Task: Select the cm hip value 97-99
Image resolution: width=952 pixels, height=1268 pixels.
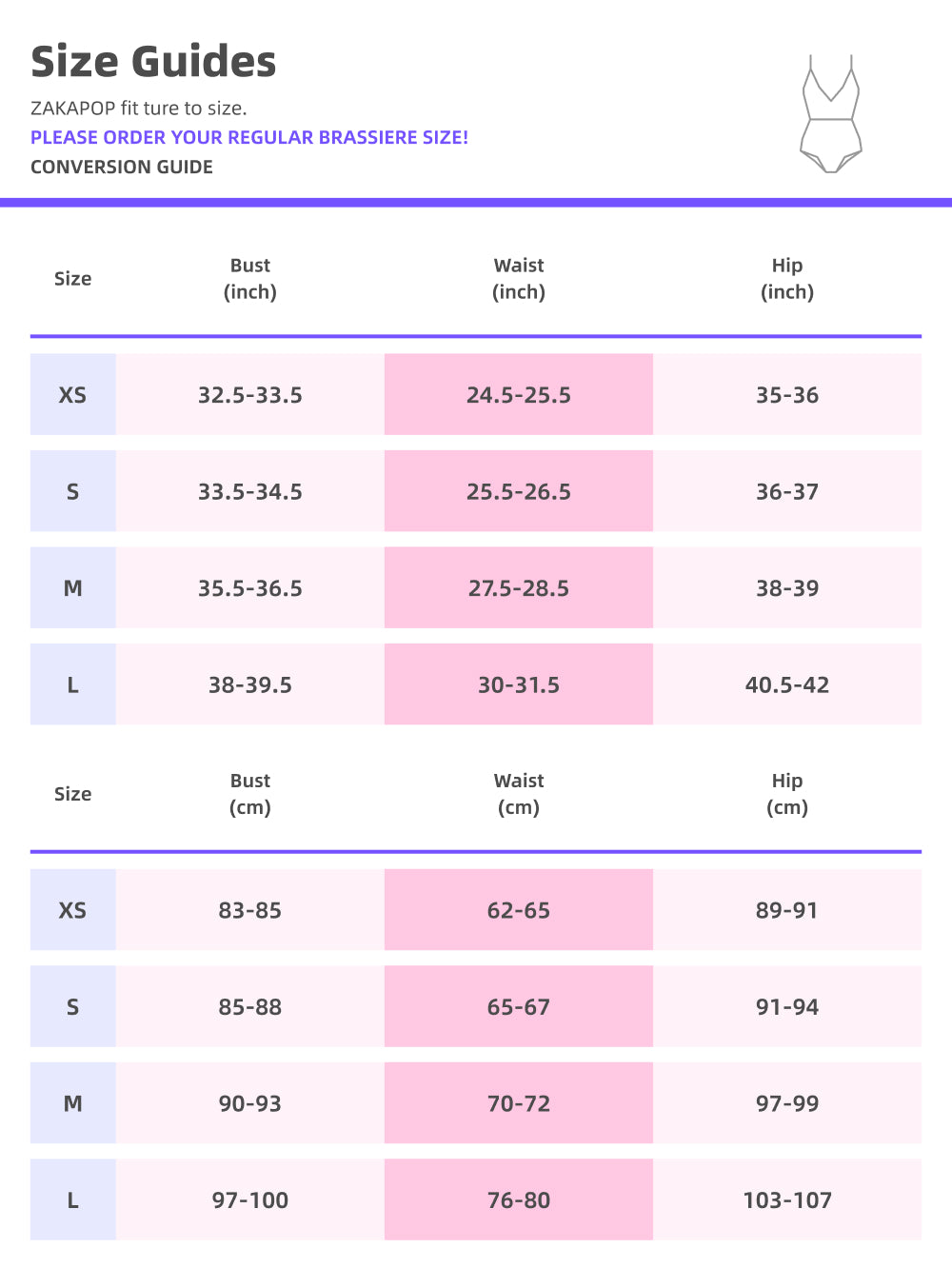Action: pos(787,1103)
